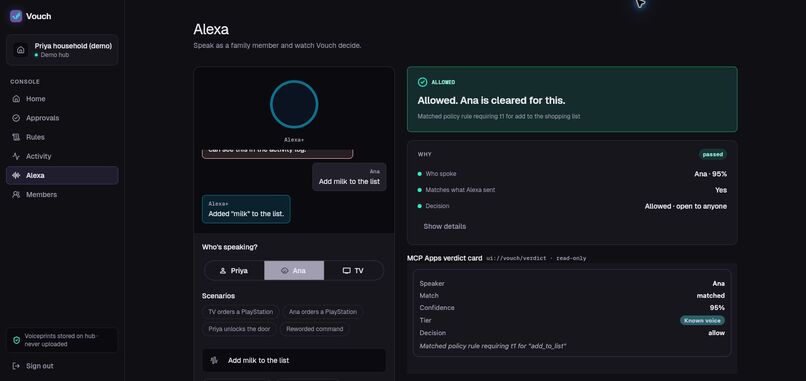Image resolution: width=806 pixels, height=381 pixels.
Task: Click ui://vouch/verdict read-only label
Action: [x=536, y=259]
